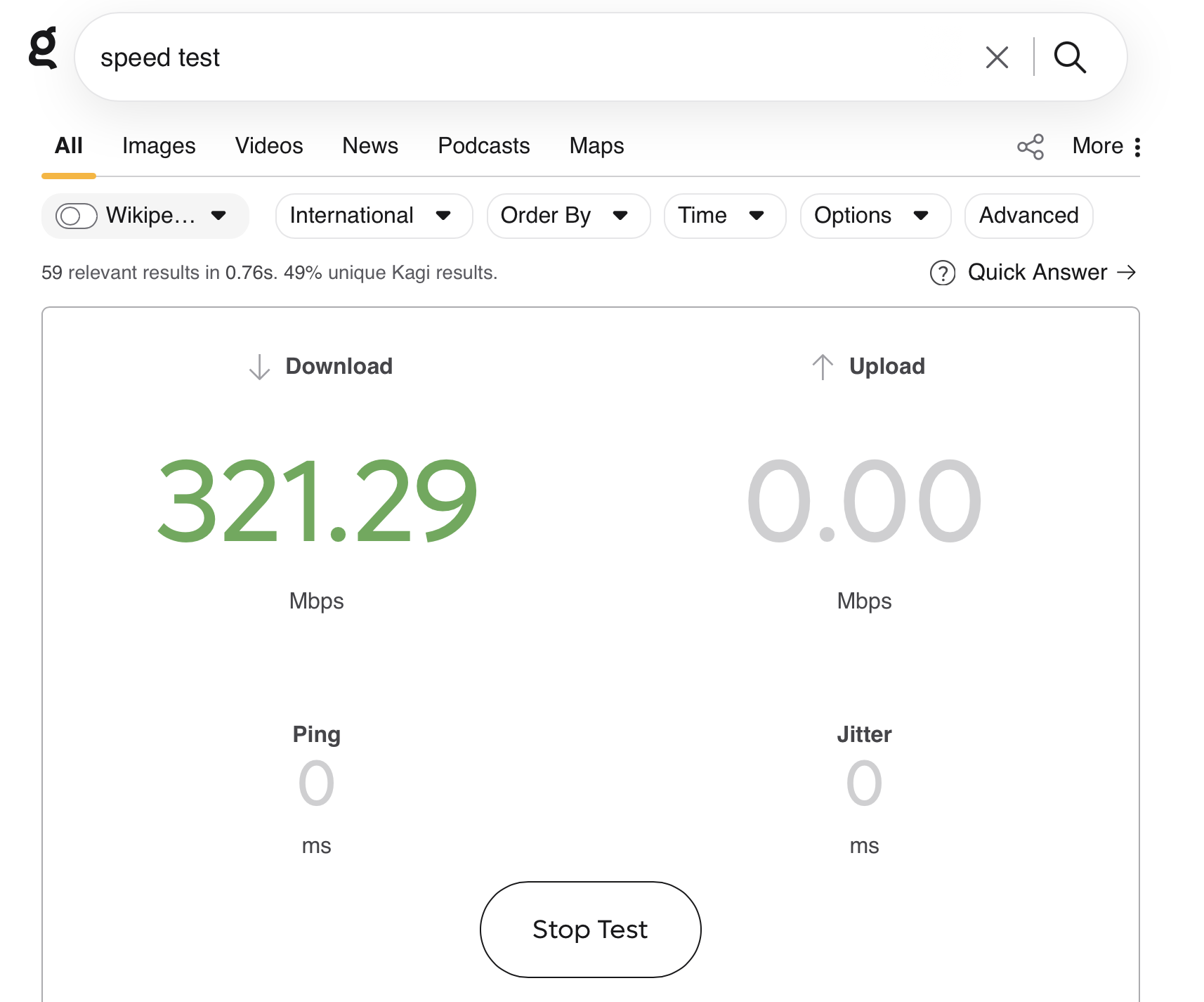Toggle the Wikipedia lens switch
This screenshot has width=1204, height=1002.
click(x=76, y=216)
